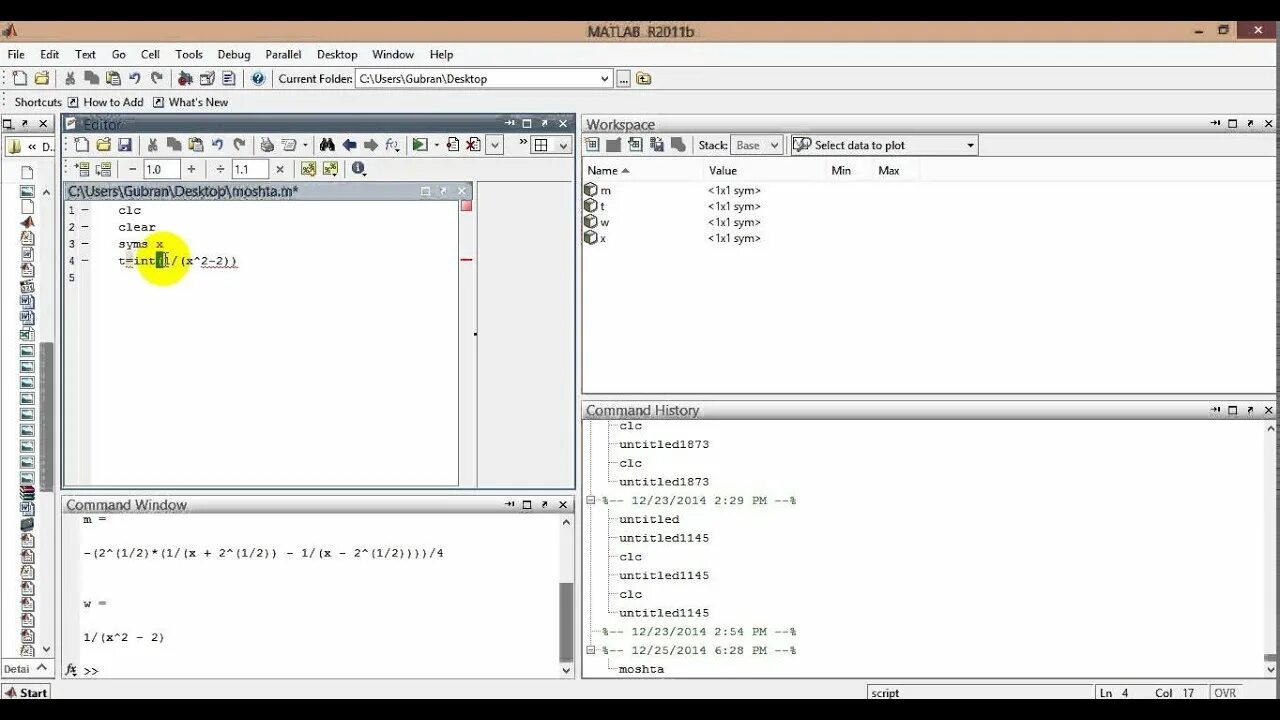The height and width of the screenshot is (720, 1280).
Task: Click the cell mode info icon
Action: pos(358,169)
